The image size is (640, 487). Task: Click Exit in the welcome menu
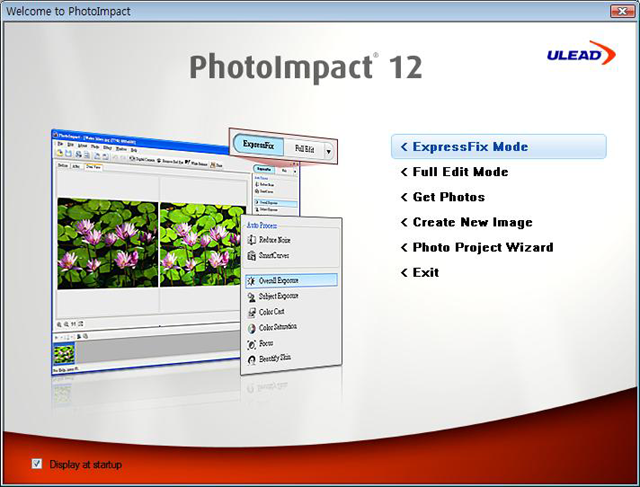point(420,272)
